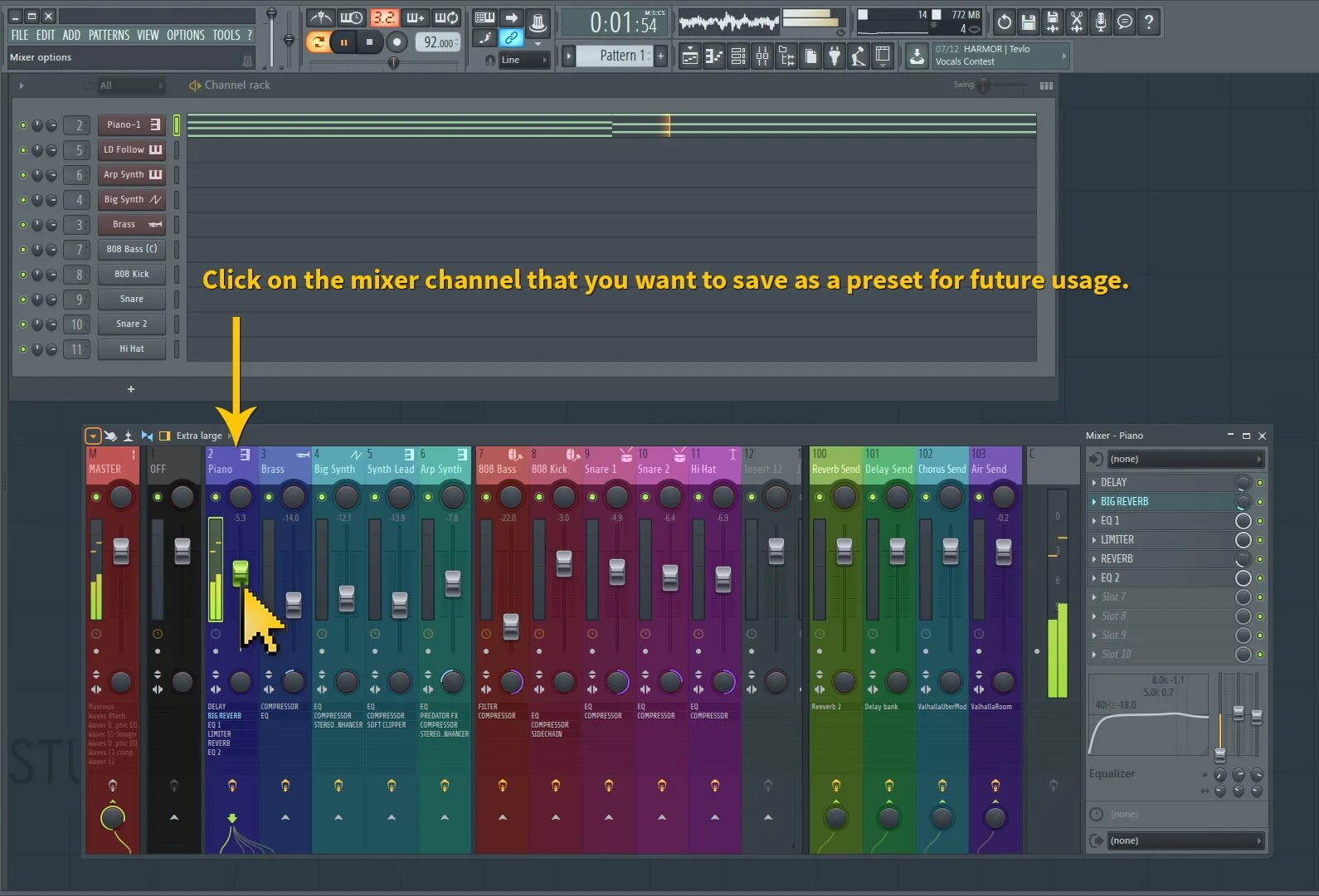Image resolution: width=1319 pixels, height=896 pixels.
Task: Open mixer output (none) selector
Action: click(x=1185, y=840)
